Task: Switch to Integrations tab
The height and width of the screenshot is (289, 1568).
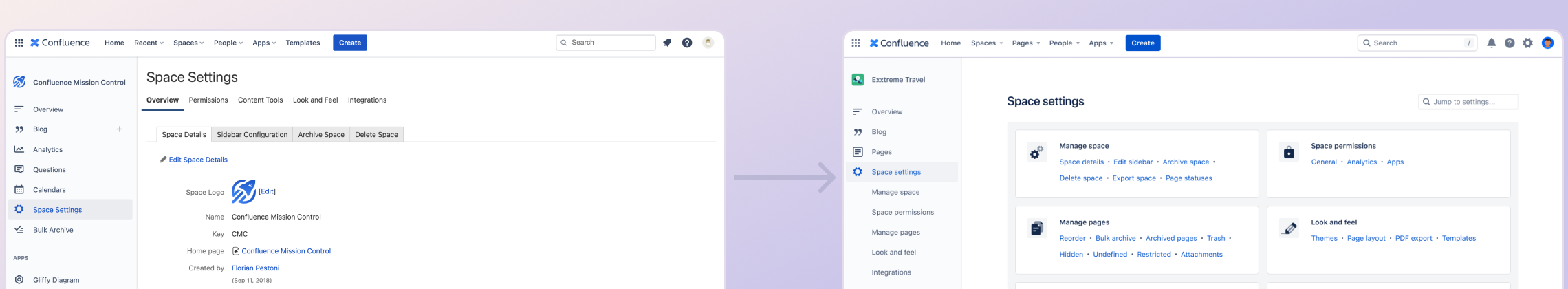Action: (x=367, y=100)
